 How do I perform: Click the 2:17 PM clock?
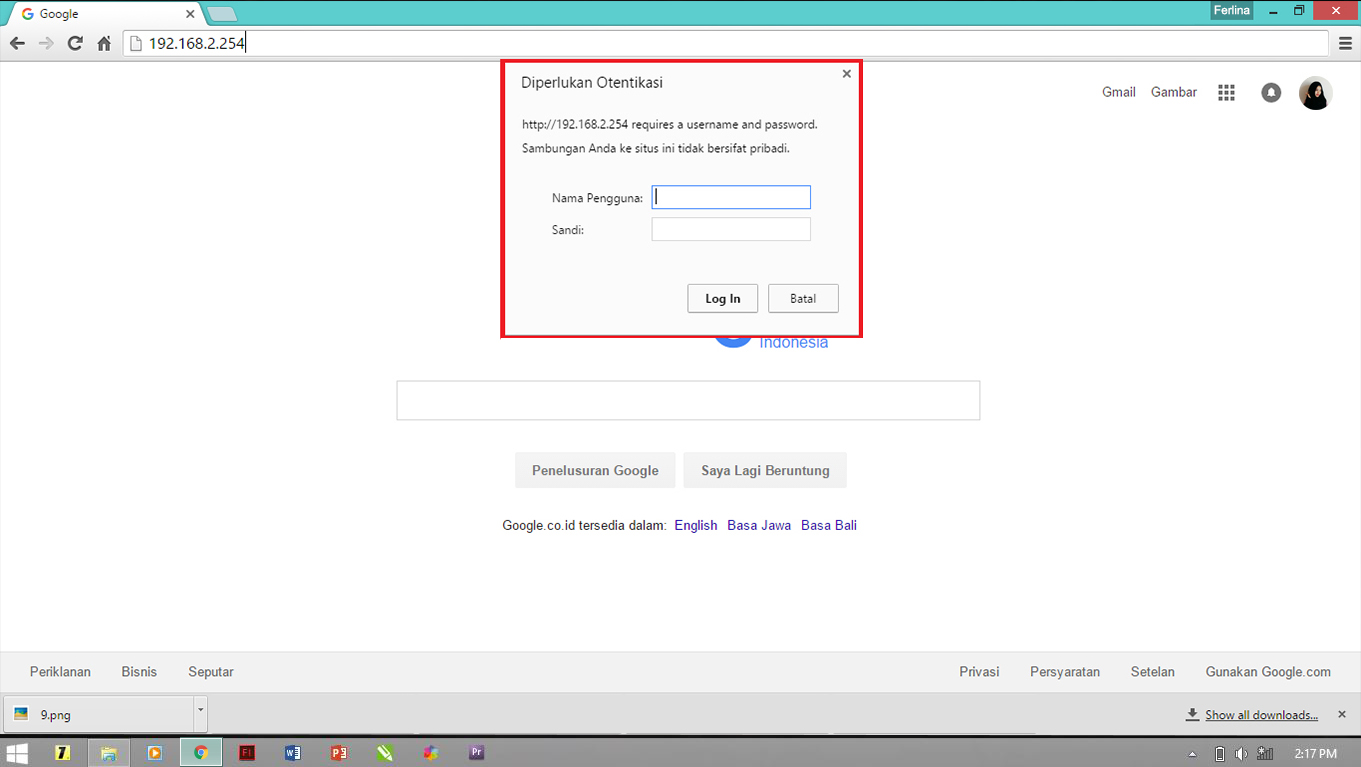pyautogui.click(x=1315, y=754)
